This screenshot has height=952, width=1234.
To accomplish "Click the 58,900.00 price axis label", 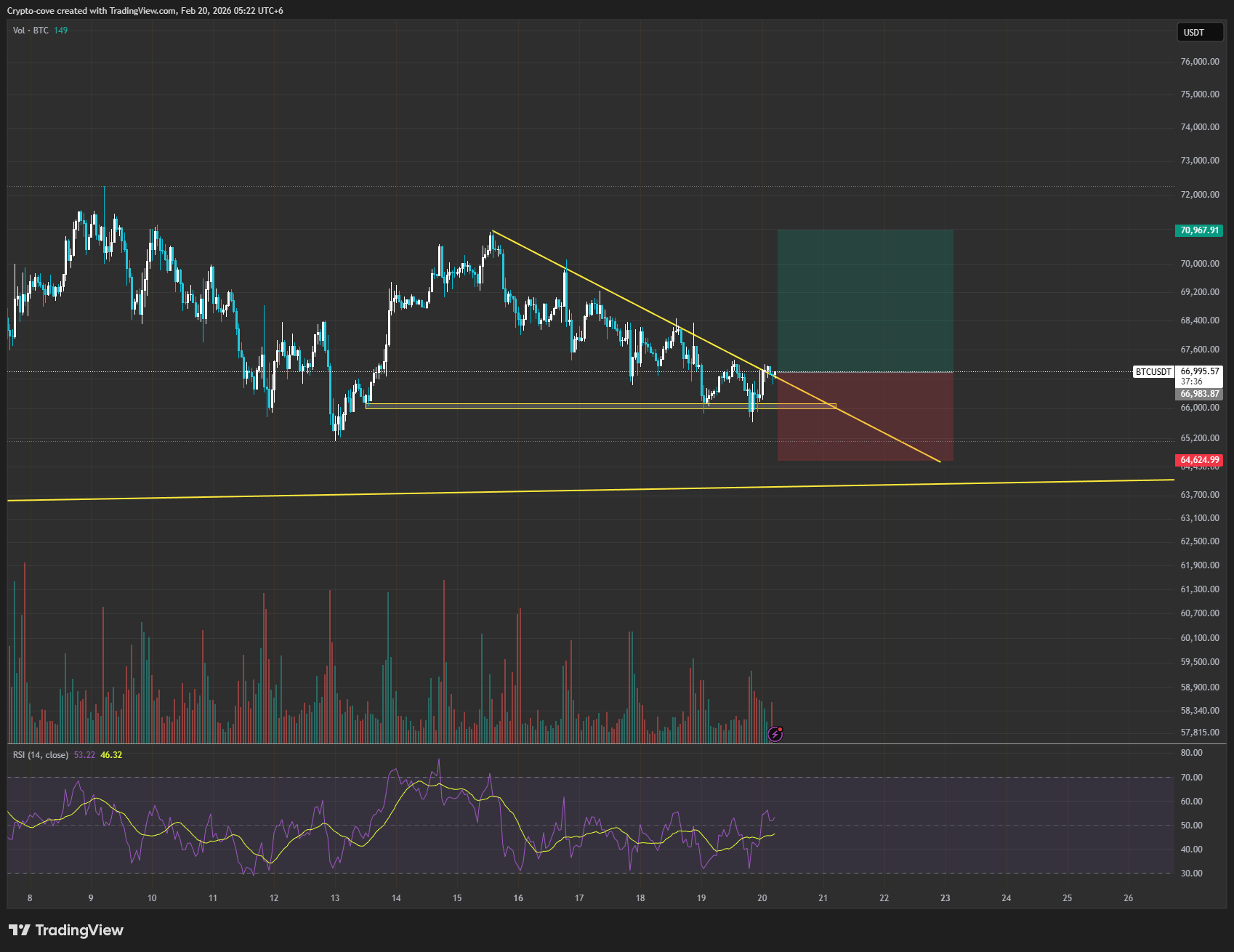I will pyautogui.click(x=1200, y=687).
